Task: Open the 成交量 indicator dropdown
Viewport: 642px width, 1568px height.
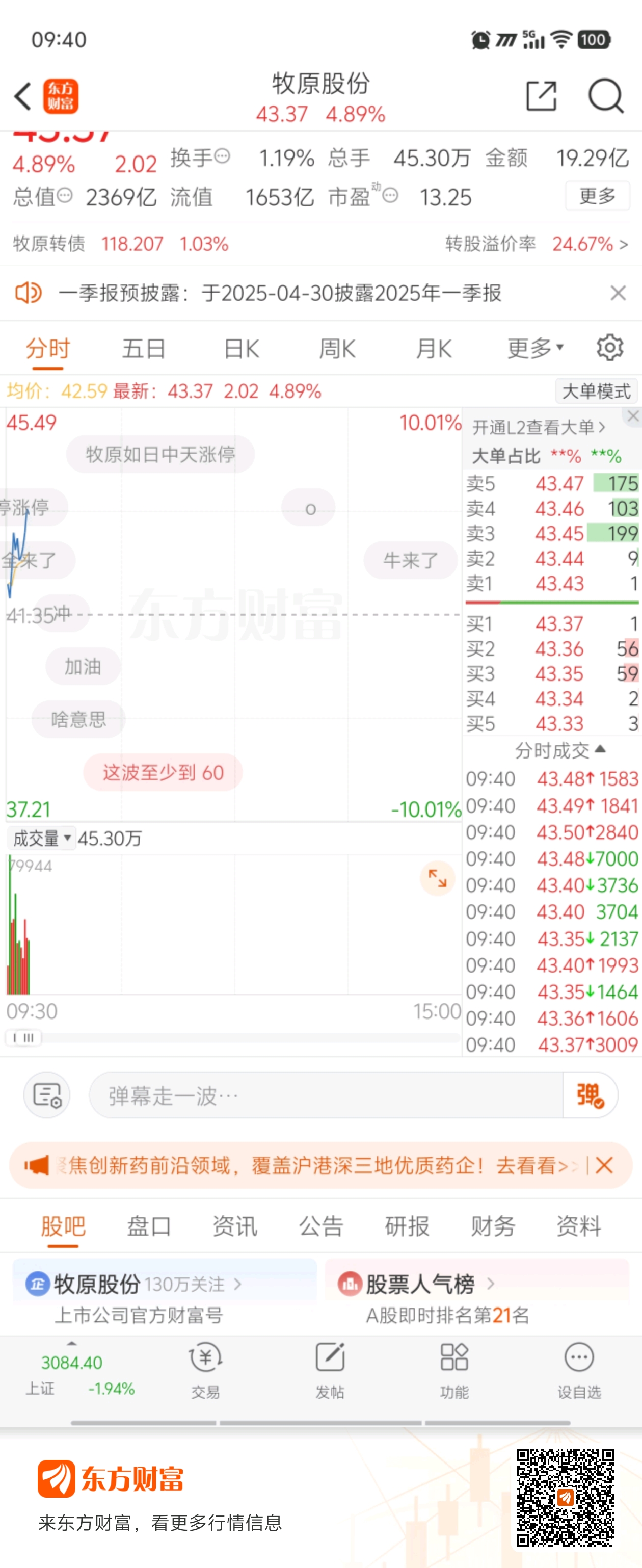Action: [41, 838]
